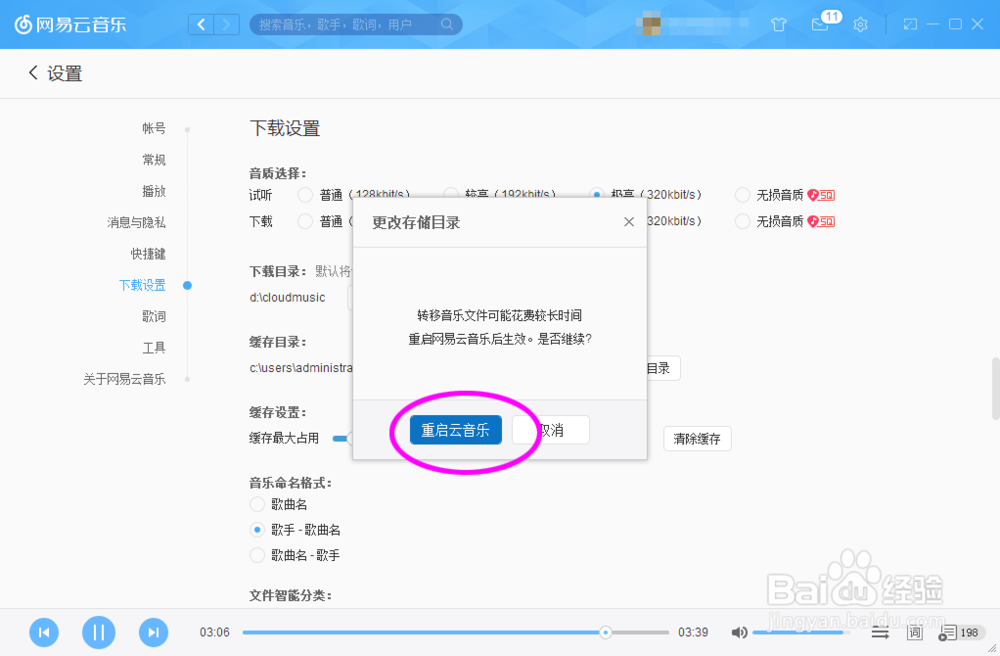1000x656 pixels.
Task: Select 试听 普通 128kbit/s radio
Action: click(x=305, y=194)
